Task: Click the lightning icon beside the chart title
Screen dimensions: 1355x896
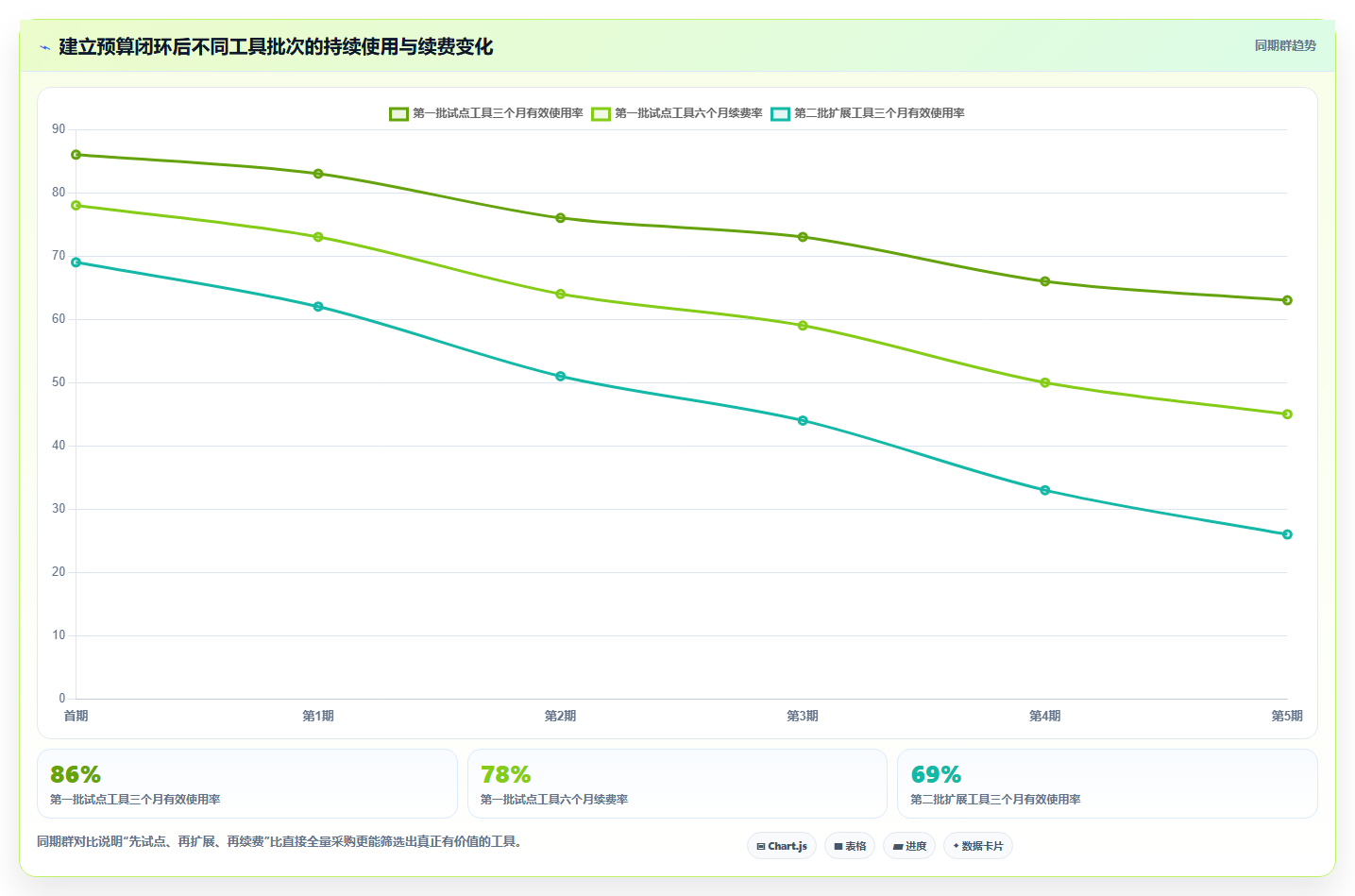Action: (44, 47)
